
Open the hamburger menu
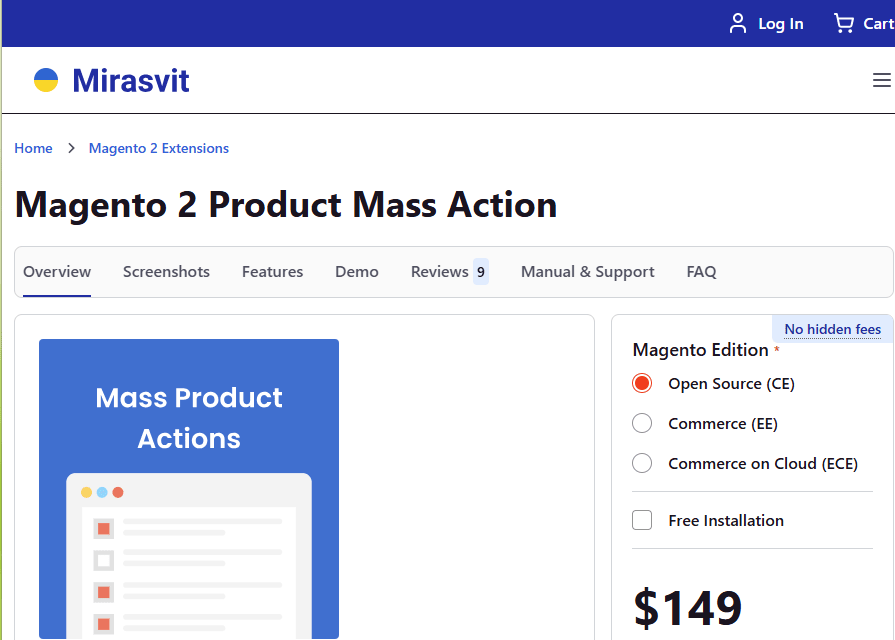(881, 80)
